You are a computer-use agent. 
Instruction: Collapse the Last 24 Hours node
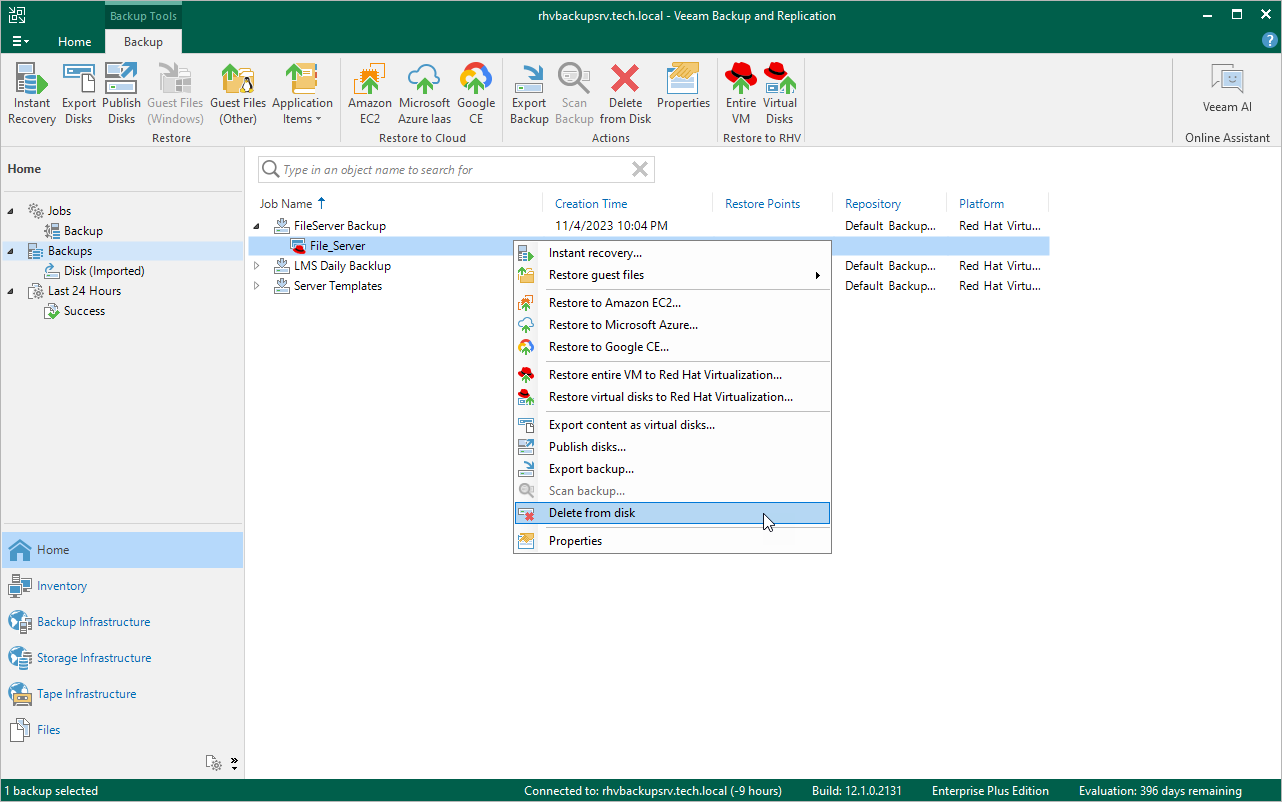tap(11, 291)
